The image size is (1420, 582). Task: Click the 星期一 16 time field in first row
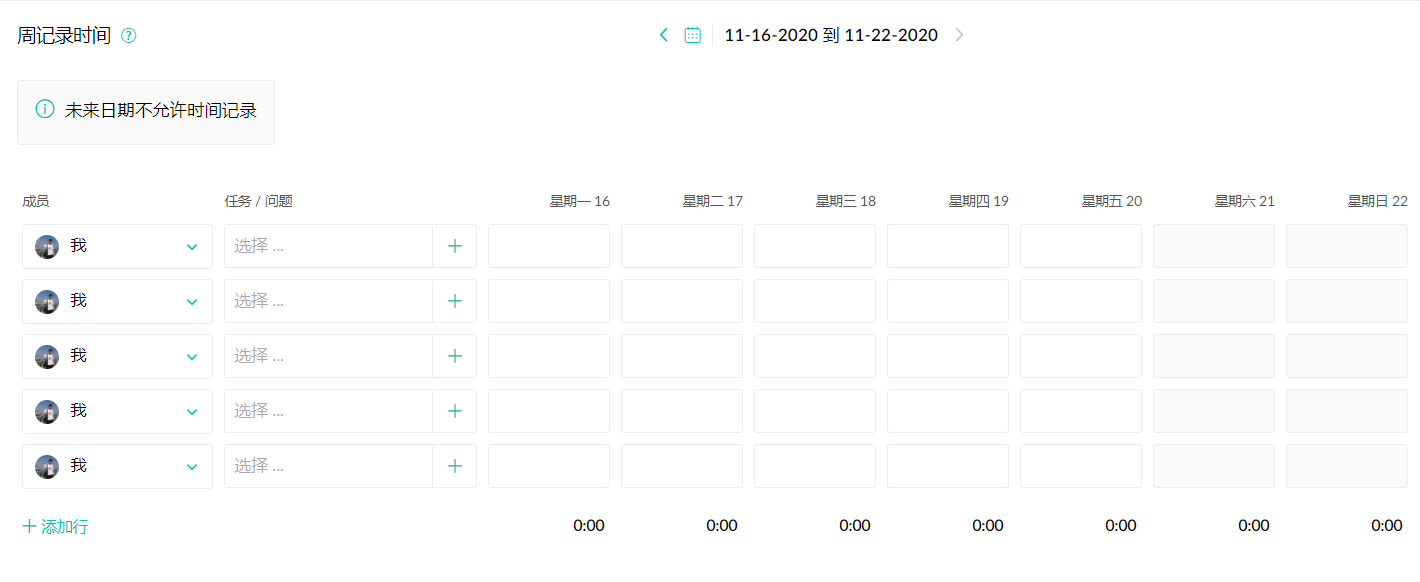(549, 246)
